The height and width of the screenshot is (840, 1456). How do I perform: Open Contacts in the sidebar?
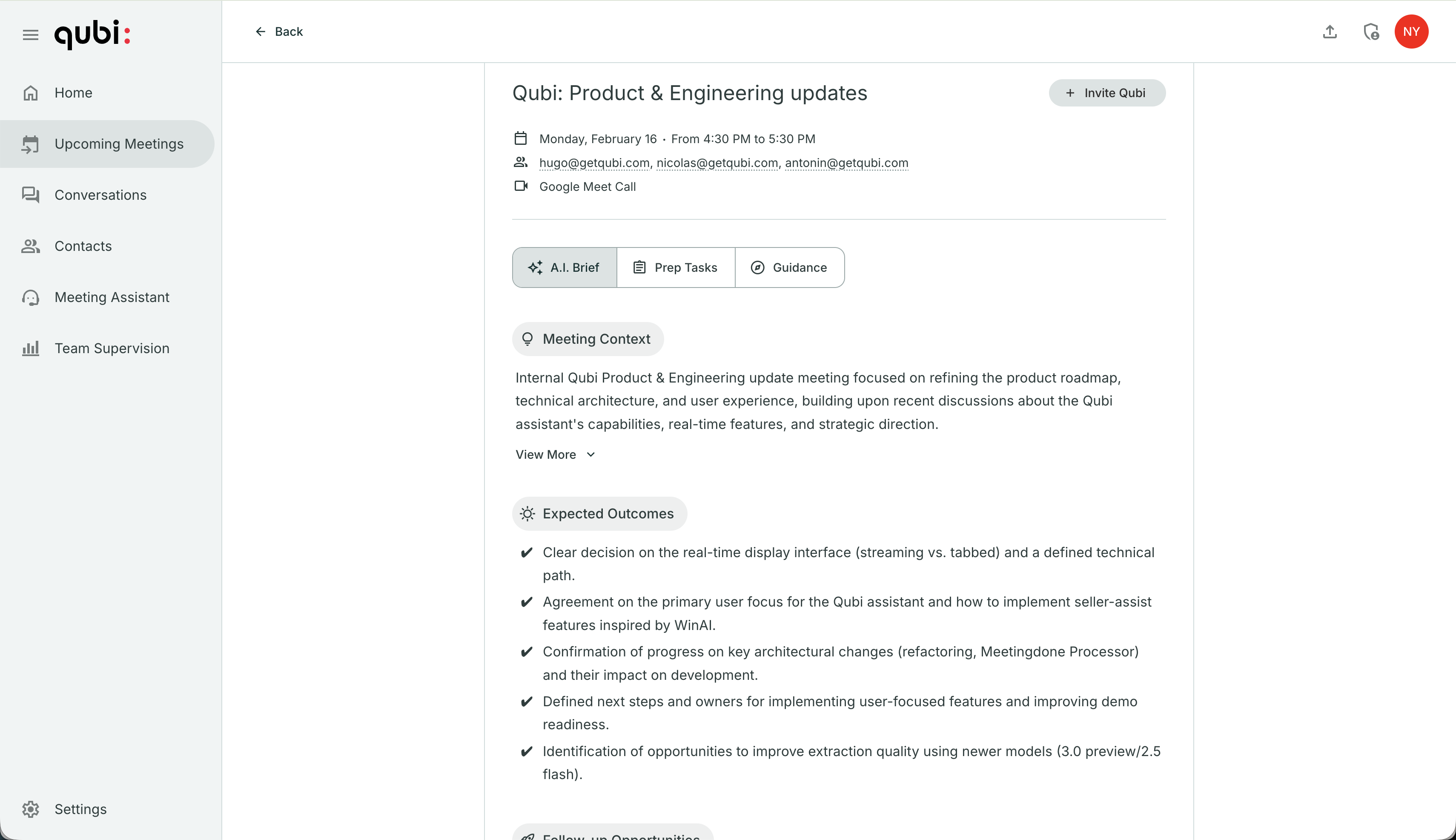click(x=83, y=246)
